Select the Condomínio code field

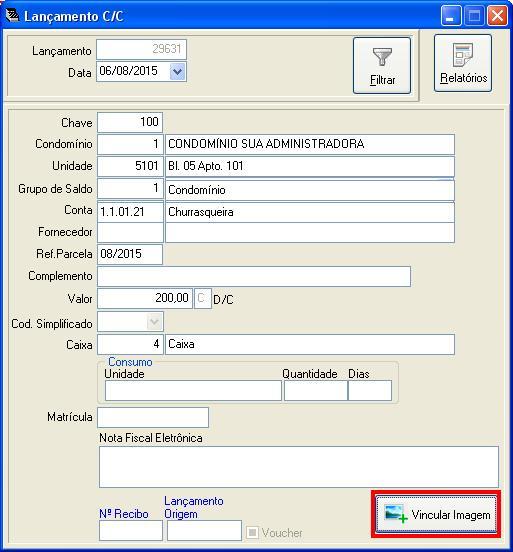(x=130, y=144)
